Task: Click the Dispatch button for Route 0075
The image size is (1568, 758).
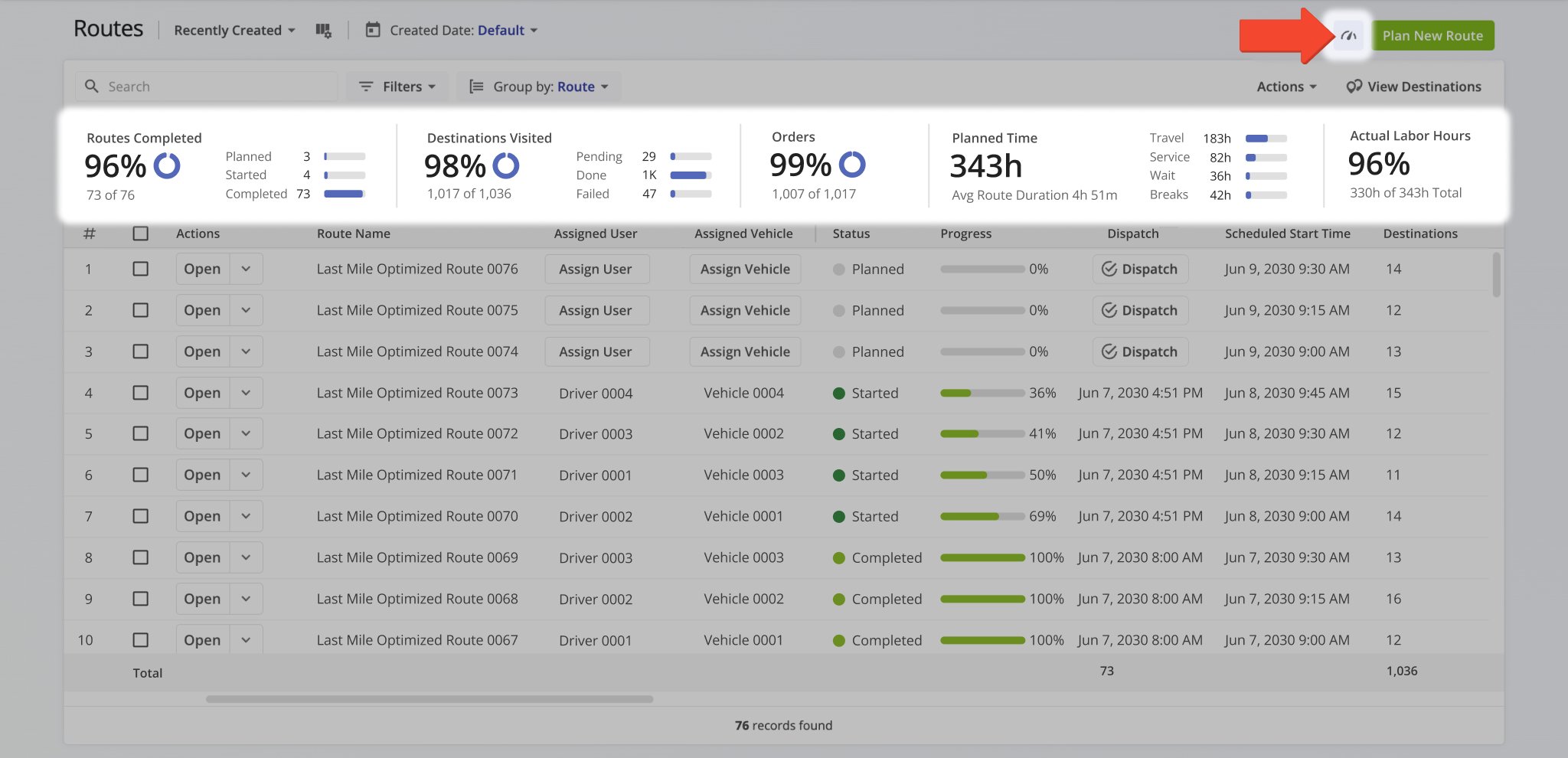Action: 1140,310
